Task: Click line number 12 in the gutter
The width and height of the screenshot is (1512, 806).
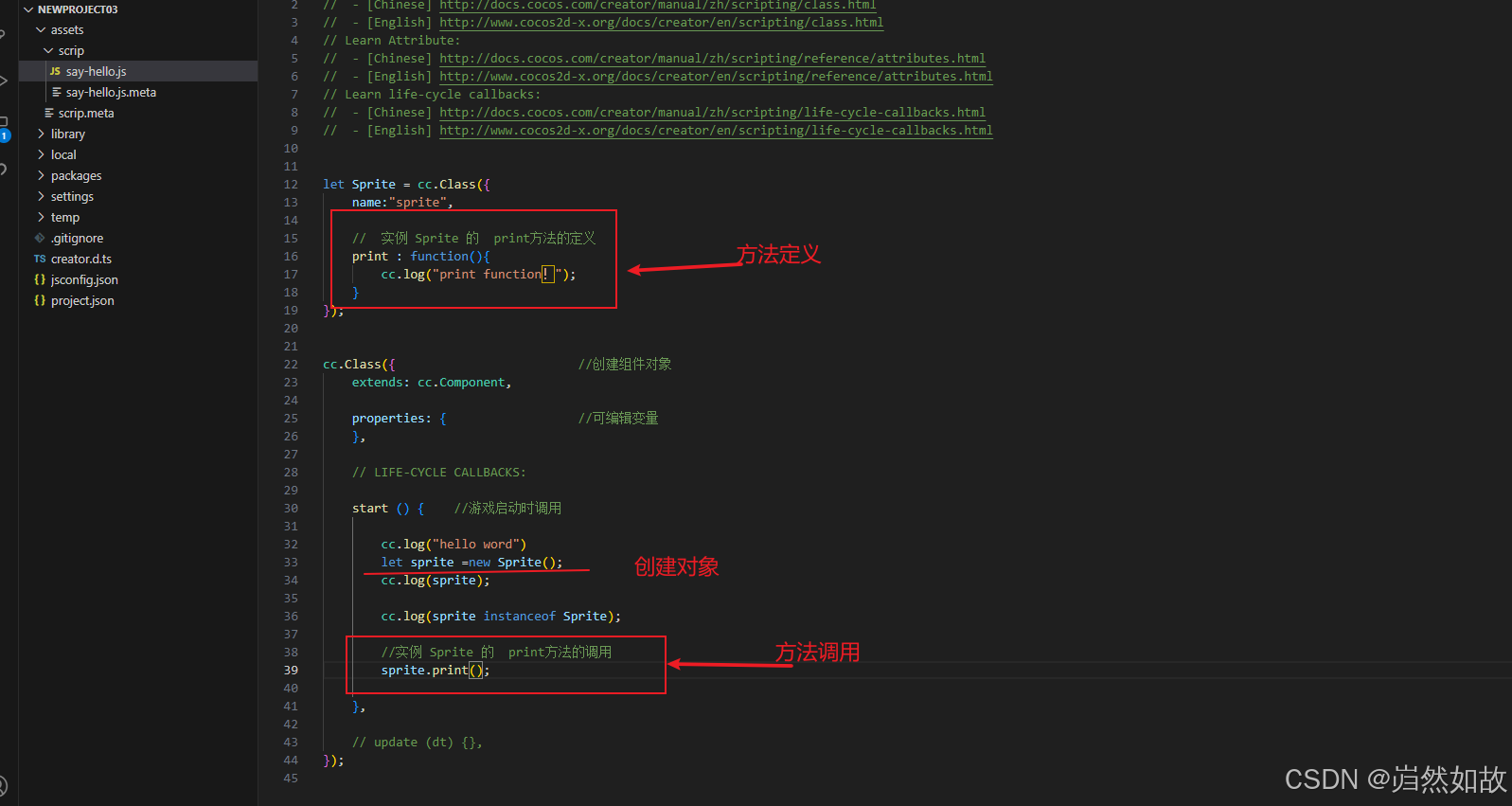Action: 291,185
